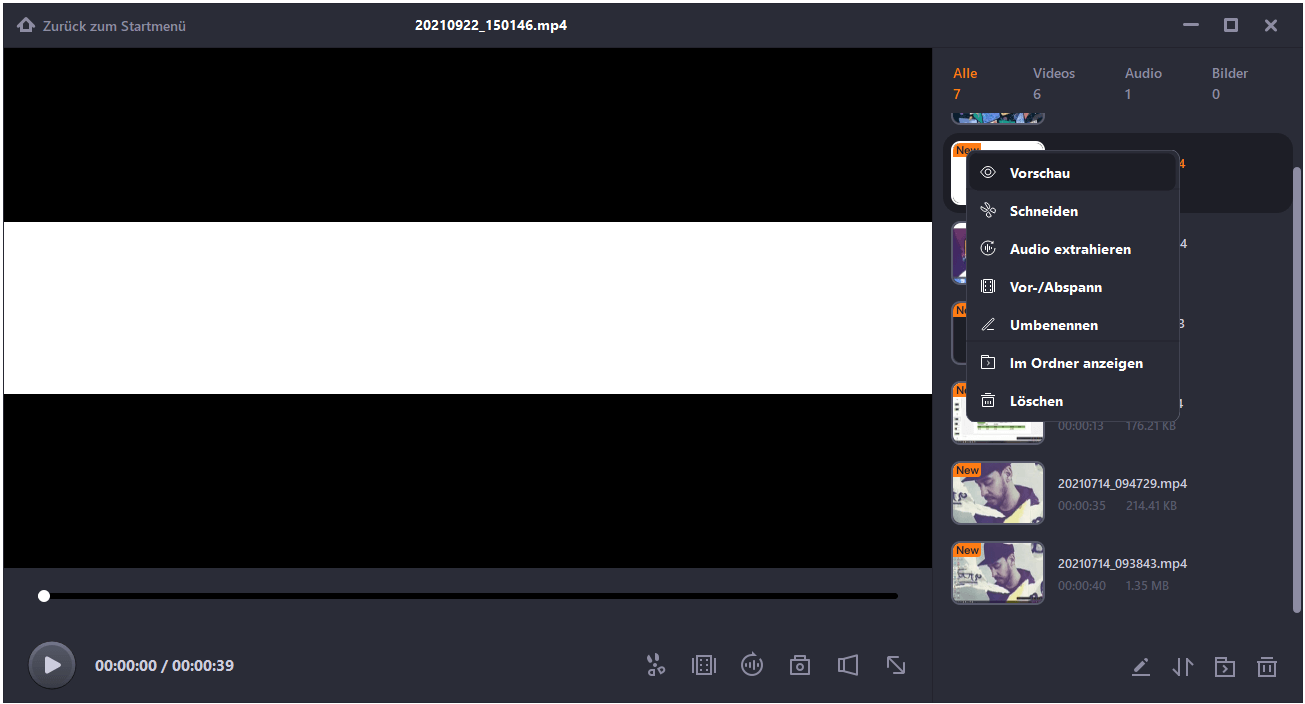The image size is (1305, 704).
Task: Choose Vorschau in the context menu
Action: (x=1072, y=173)
